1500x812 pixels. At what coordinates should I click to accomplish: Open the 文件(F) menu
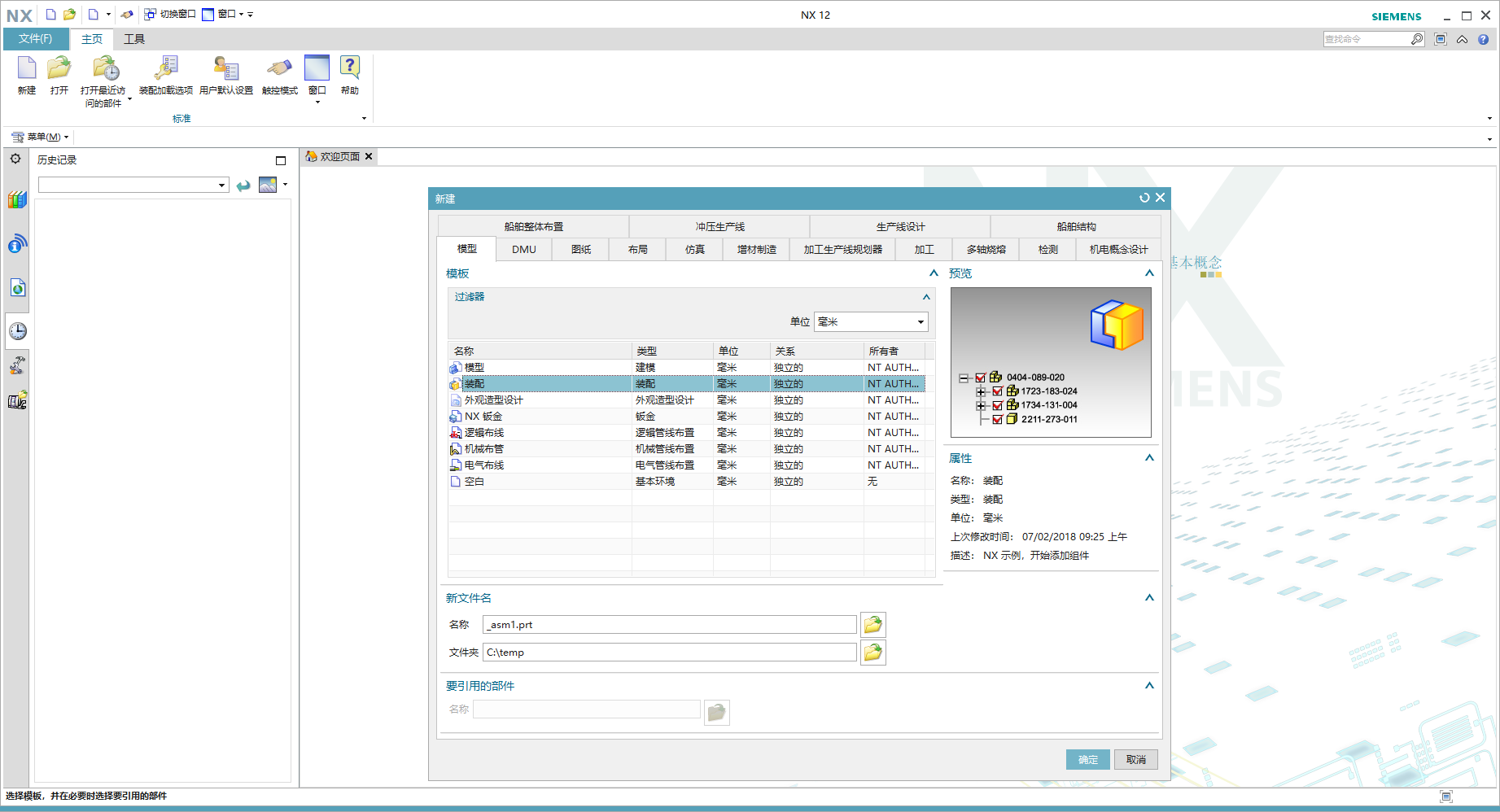click(x=36, y=38)
